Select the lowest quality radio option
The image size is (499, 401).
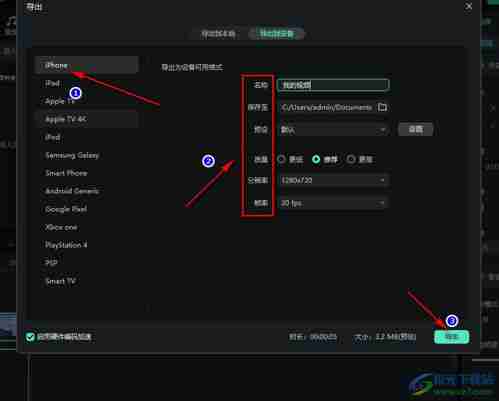[x=281, y=159]
